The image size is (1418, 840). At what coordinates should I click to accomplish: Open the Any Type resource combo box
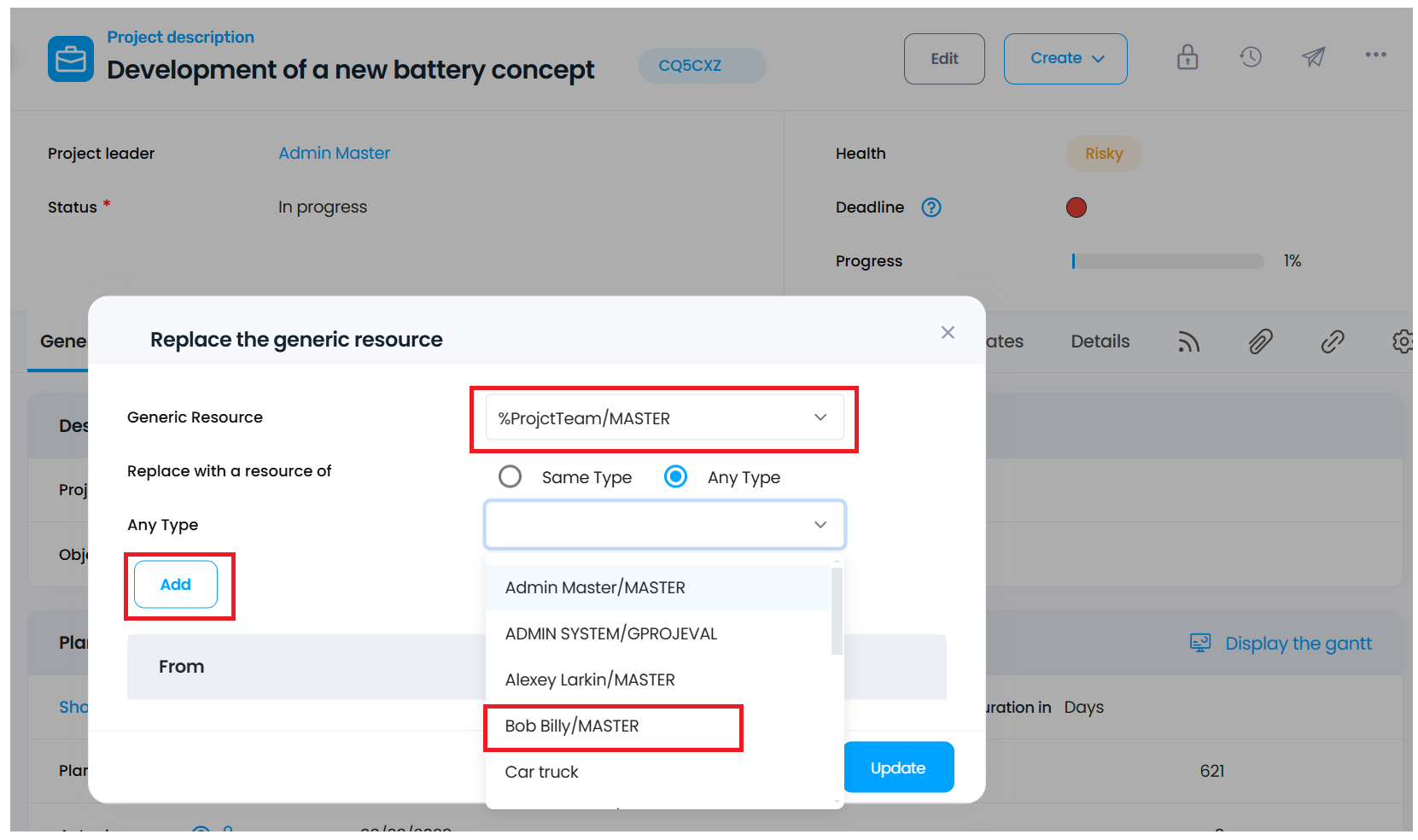665,524
